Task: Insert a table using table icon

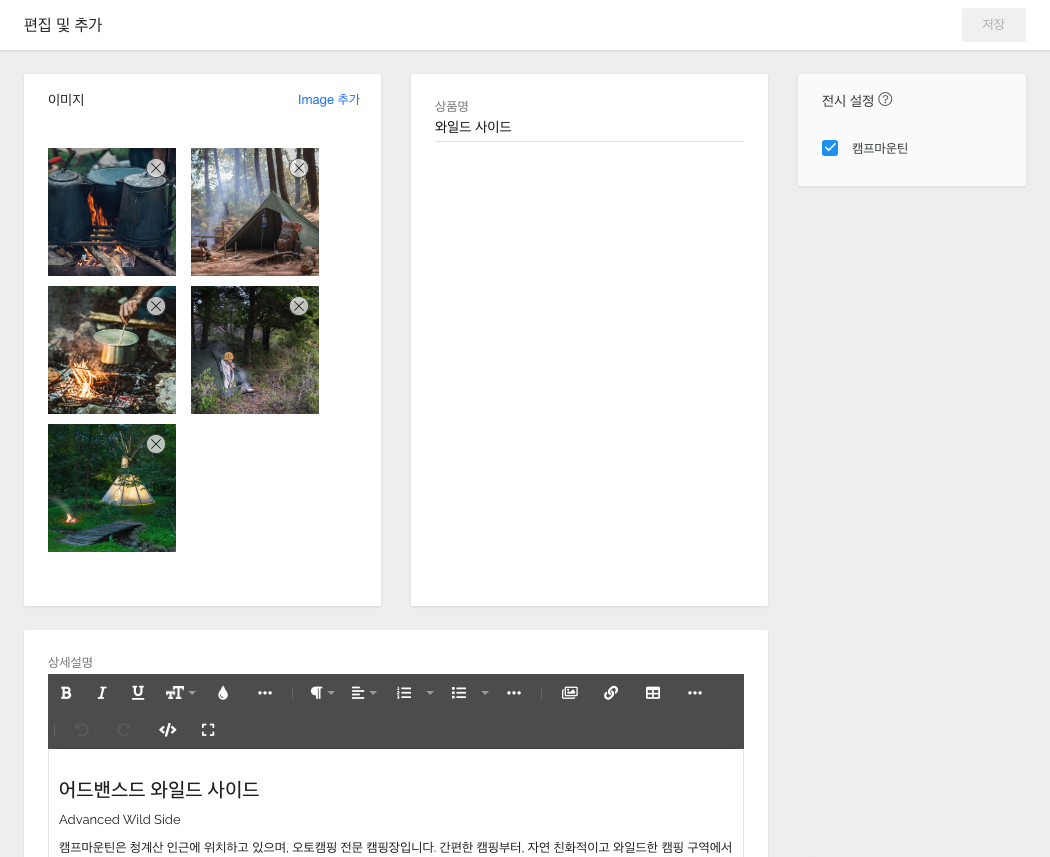Action: 653,693
